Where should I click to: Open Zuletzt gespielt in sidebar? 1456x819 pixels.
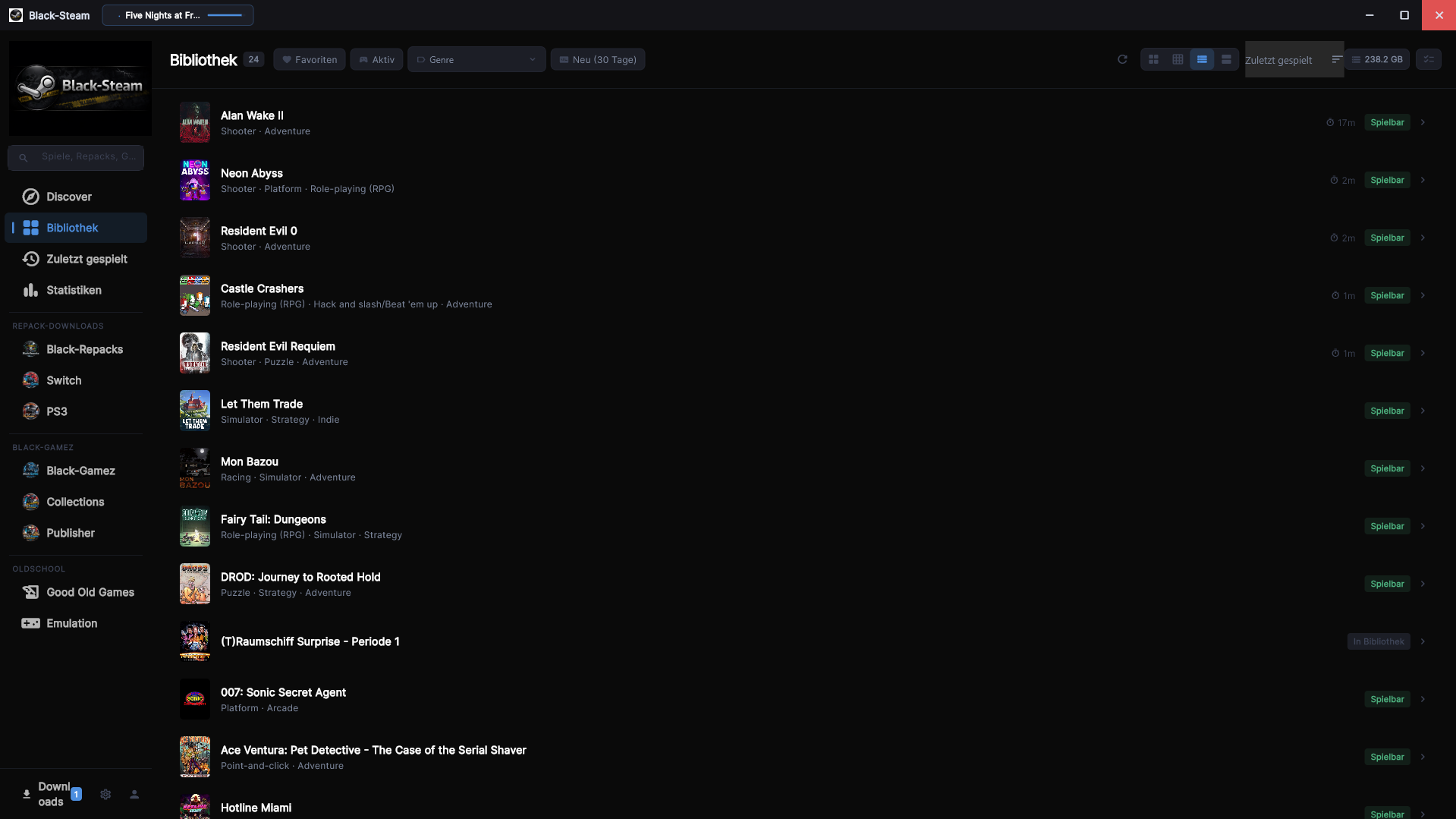pyautogui.click(x=76, y=259)
